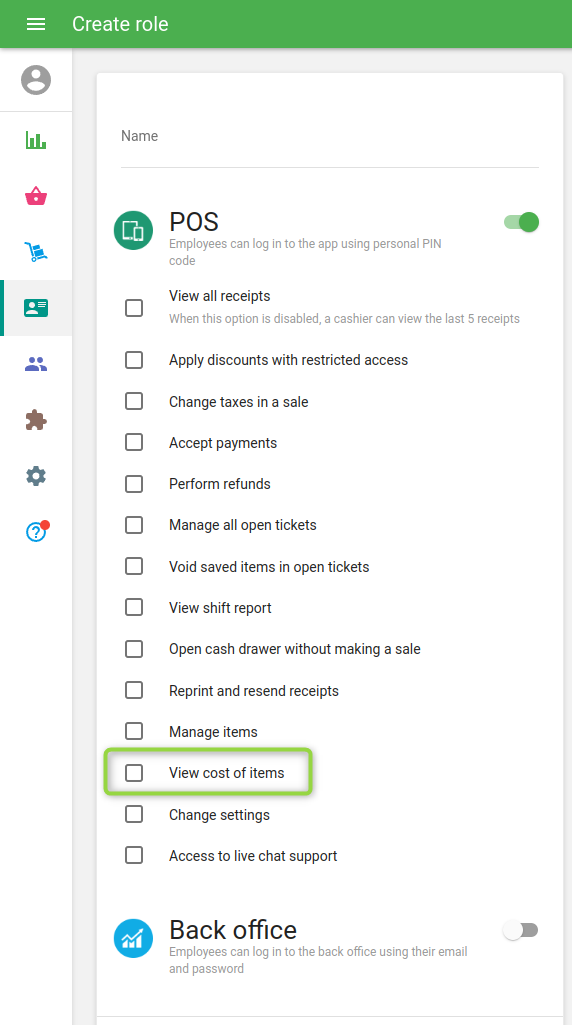The image size is (572, 1025).
Task: Open the Customers people icon
Action: 36,364
